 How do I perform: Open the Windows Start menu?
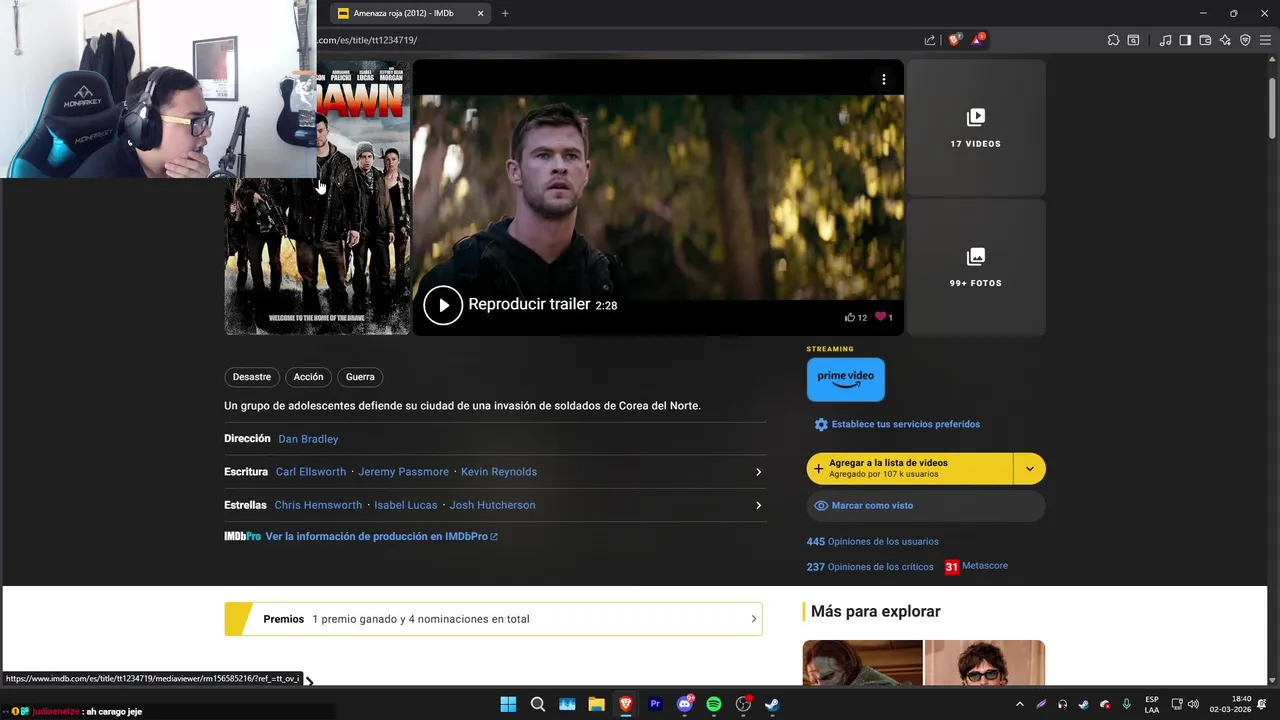coord(508,704)
